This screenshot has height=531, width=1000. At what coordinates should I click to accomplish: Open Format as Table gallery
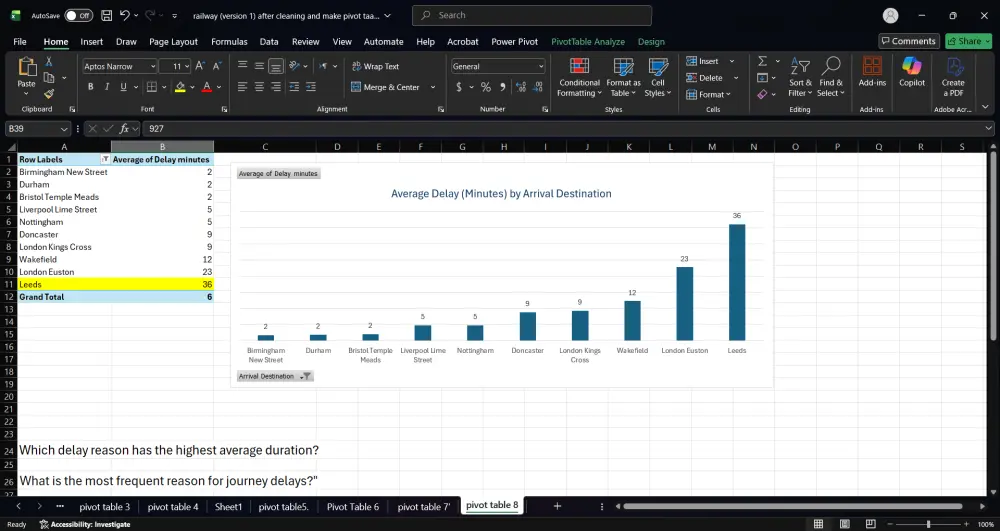click(623, 77)
